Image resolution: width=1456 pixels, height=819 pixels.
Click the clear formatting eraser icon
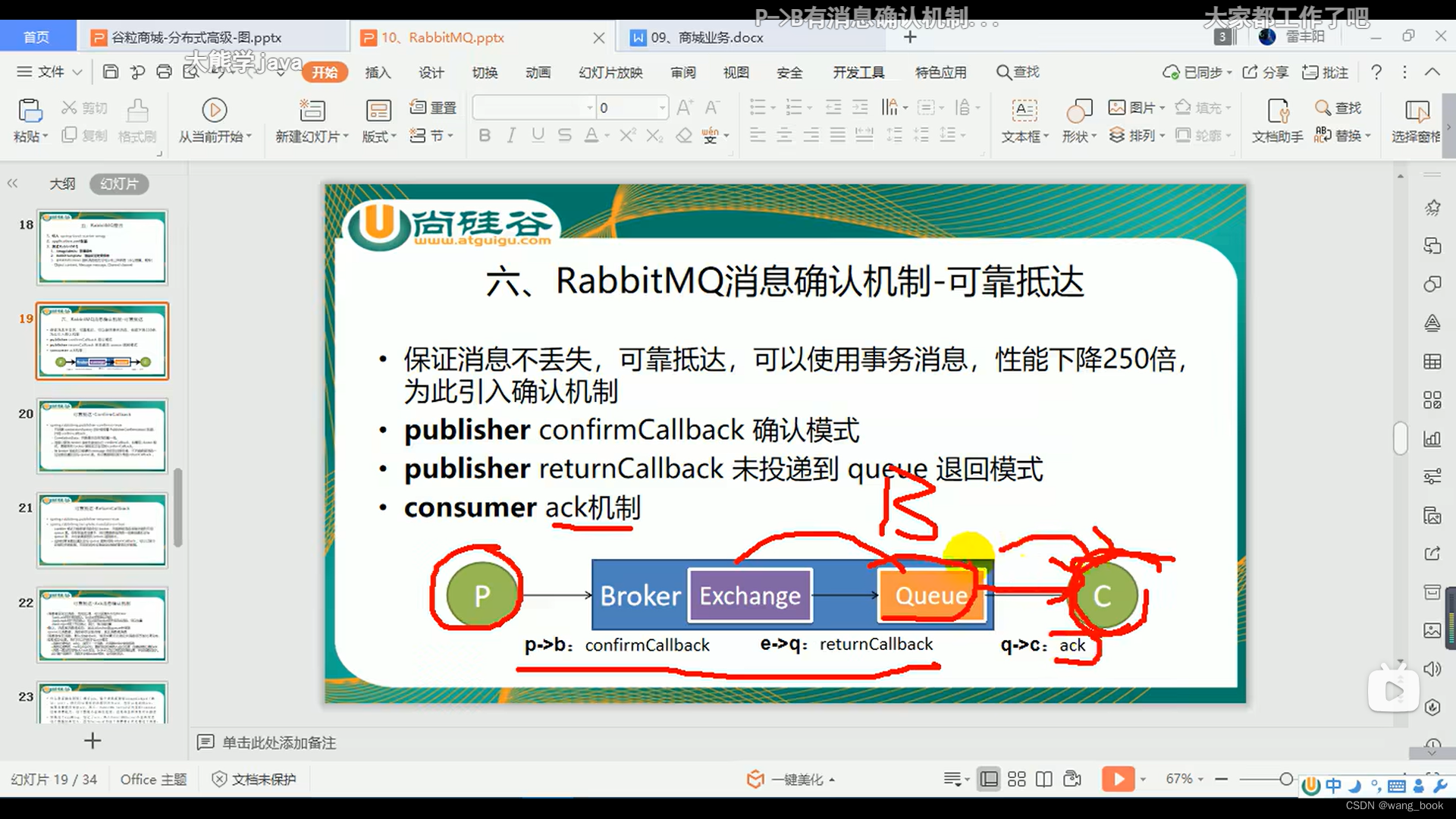(684, 136)
